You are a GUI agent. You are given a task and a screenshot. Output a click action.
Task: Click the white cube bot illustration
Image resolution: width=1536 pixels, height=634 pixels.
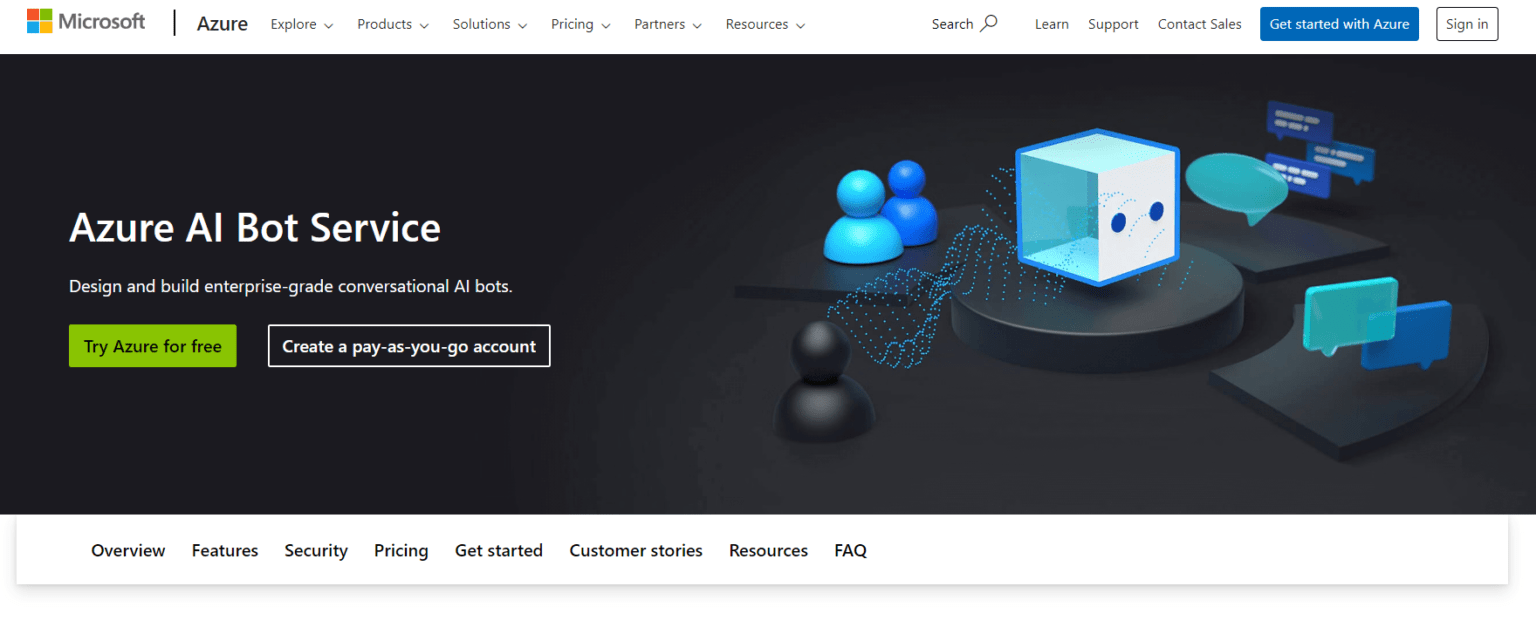tap(1096, 208)
